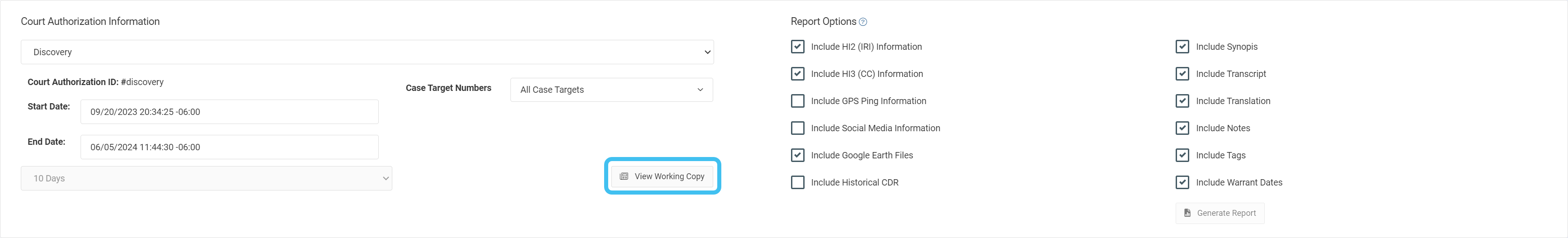Image resolution: width=1568 pixels, height=238 pixels.
Task: Click the View Working Copy button
Action: tap(662, 176)
